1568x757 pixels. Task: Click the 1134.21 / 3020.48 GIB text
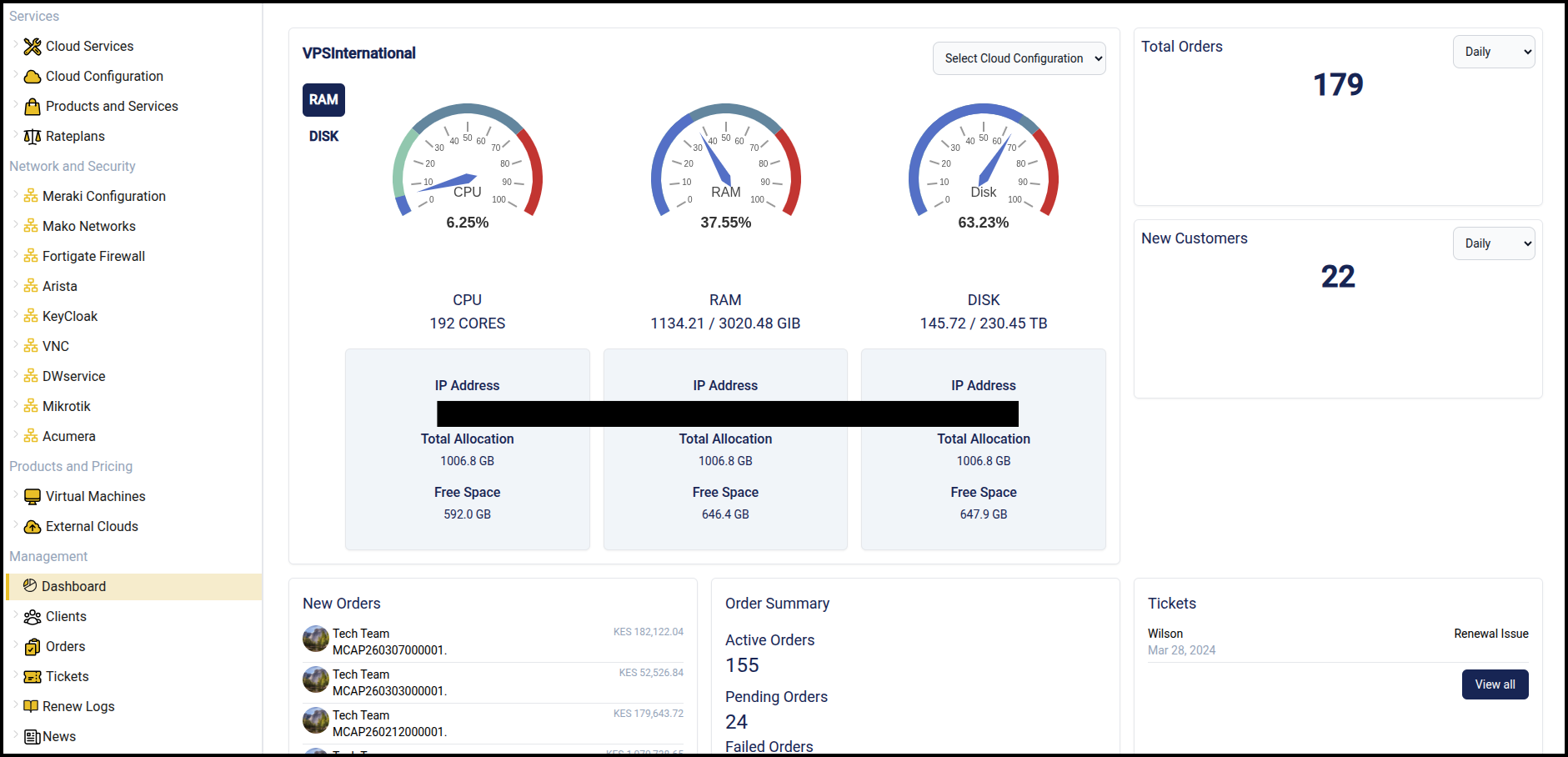point(725,323)
